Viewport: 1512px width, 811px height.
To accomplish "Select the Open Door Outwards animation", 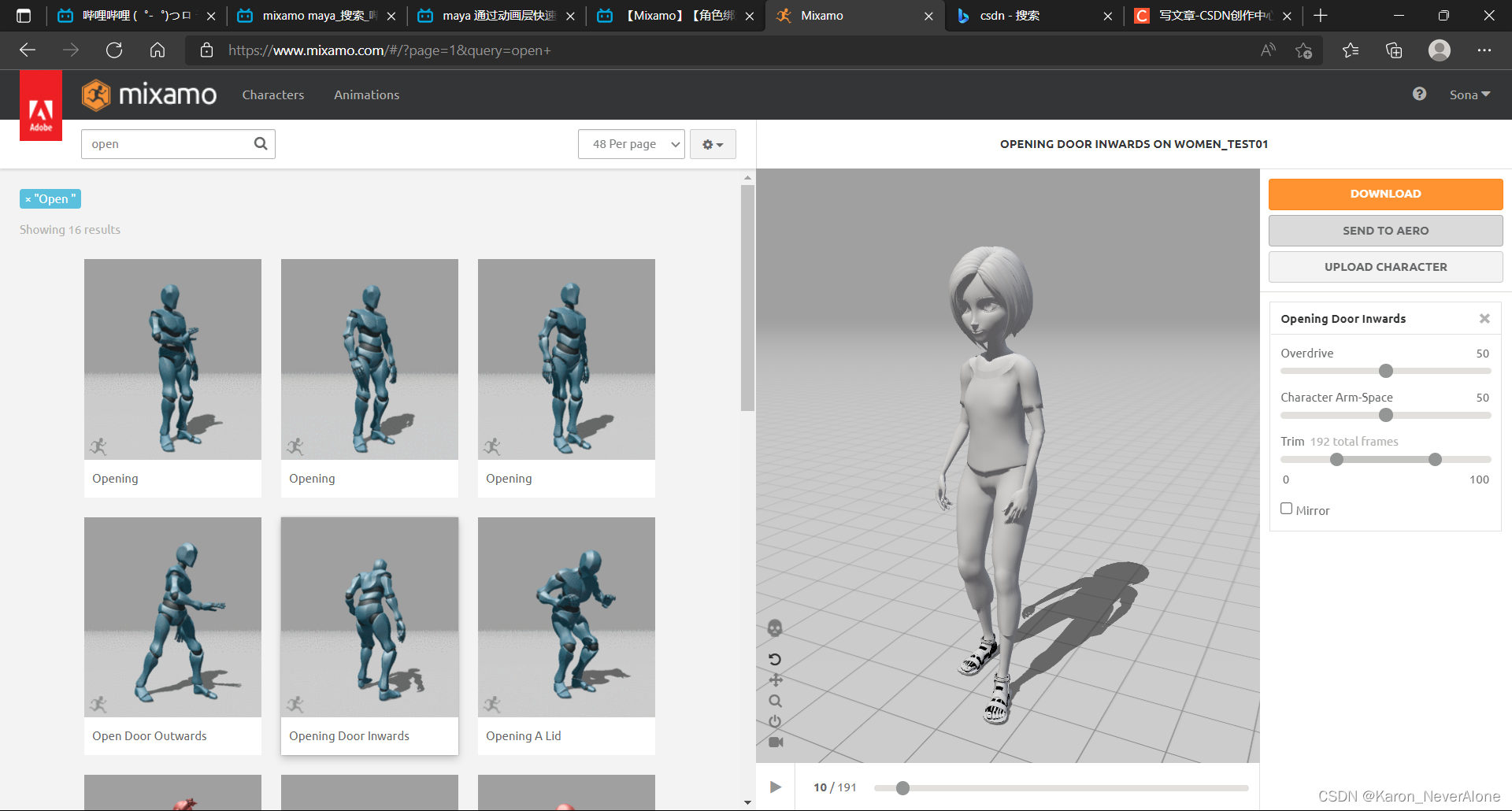I will [x=172, y=636].
